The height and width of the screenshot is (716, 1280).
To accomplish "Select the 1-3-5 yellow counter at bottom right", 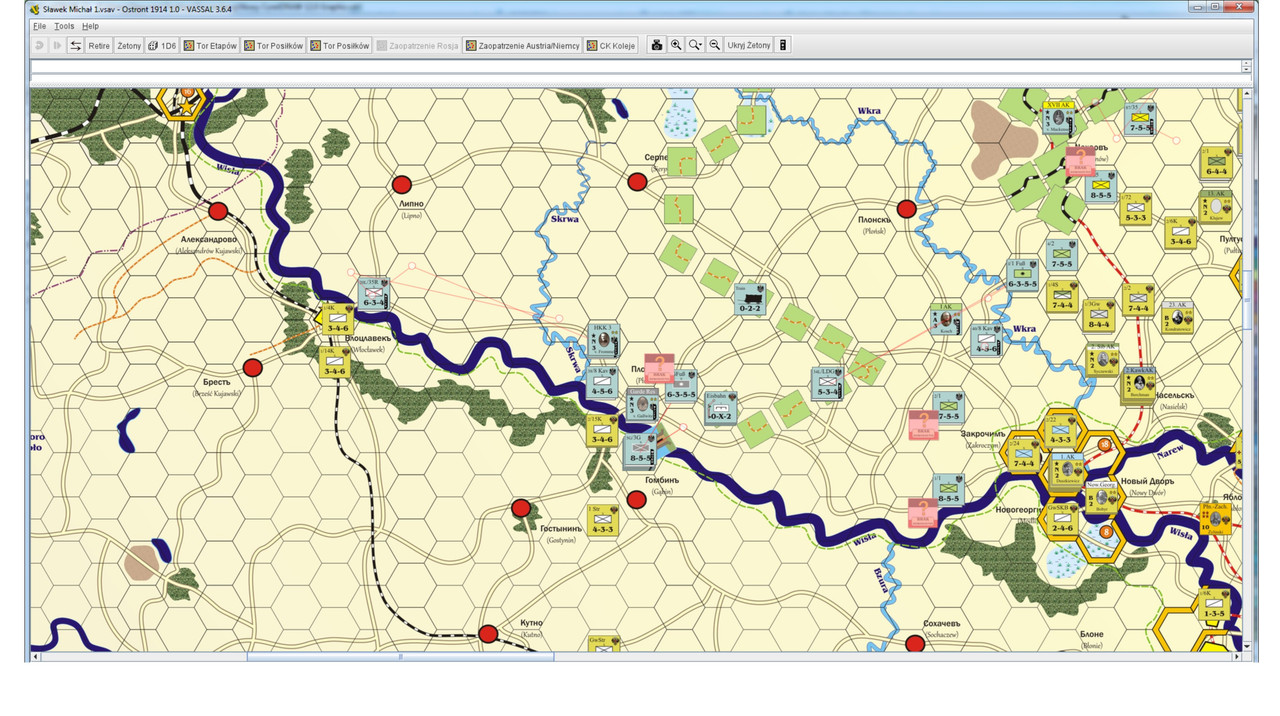I will click(1214, 605).
